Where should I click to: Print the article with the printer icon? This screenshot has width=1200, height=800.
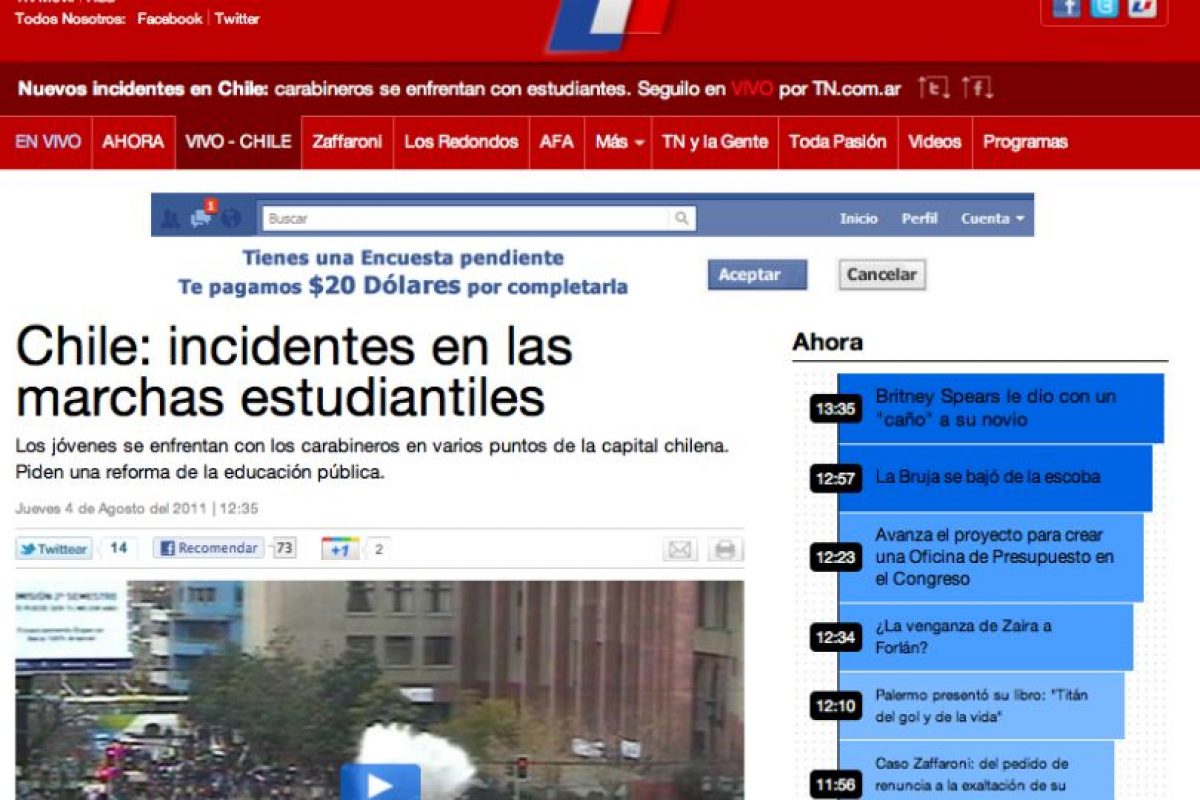pyautogui.click(x=726, y=549)
